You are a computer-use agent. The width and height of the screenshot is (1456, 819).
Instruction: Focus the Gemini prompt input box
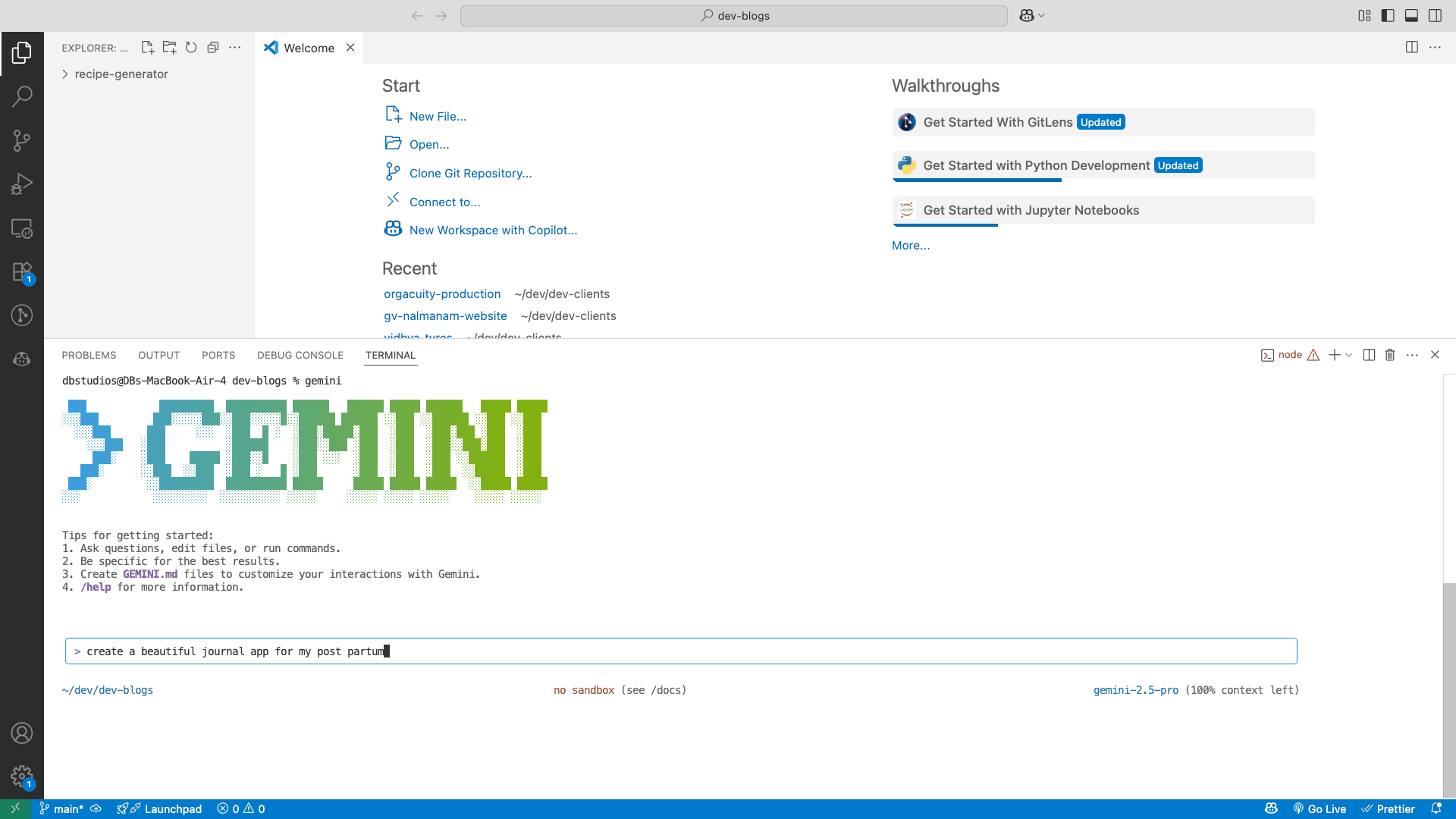[681, 651]
